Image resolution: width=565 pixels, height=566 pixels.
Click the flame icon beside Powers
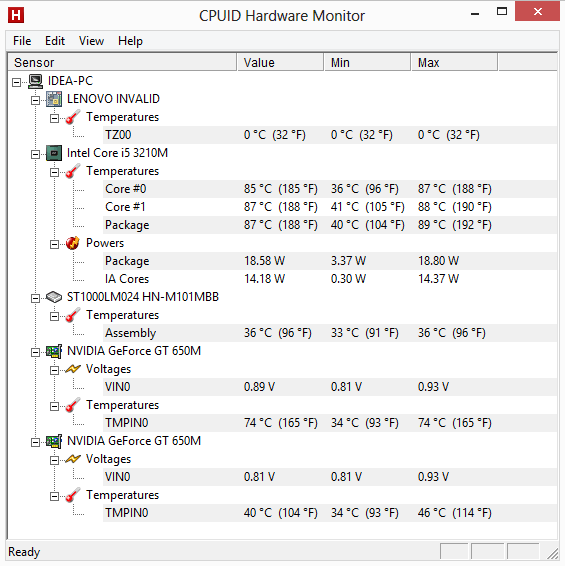tap(73, 243)
